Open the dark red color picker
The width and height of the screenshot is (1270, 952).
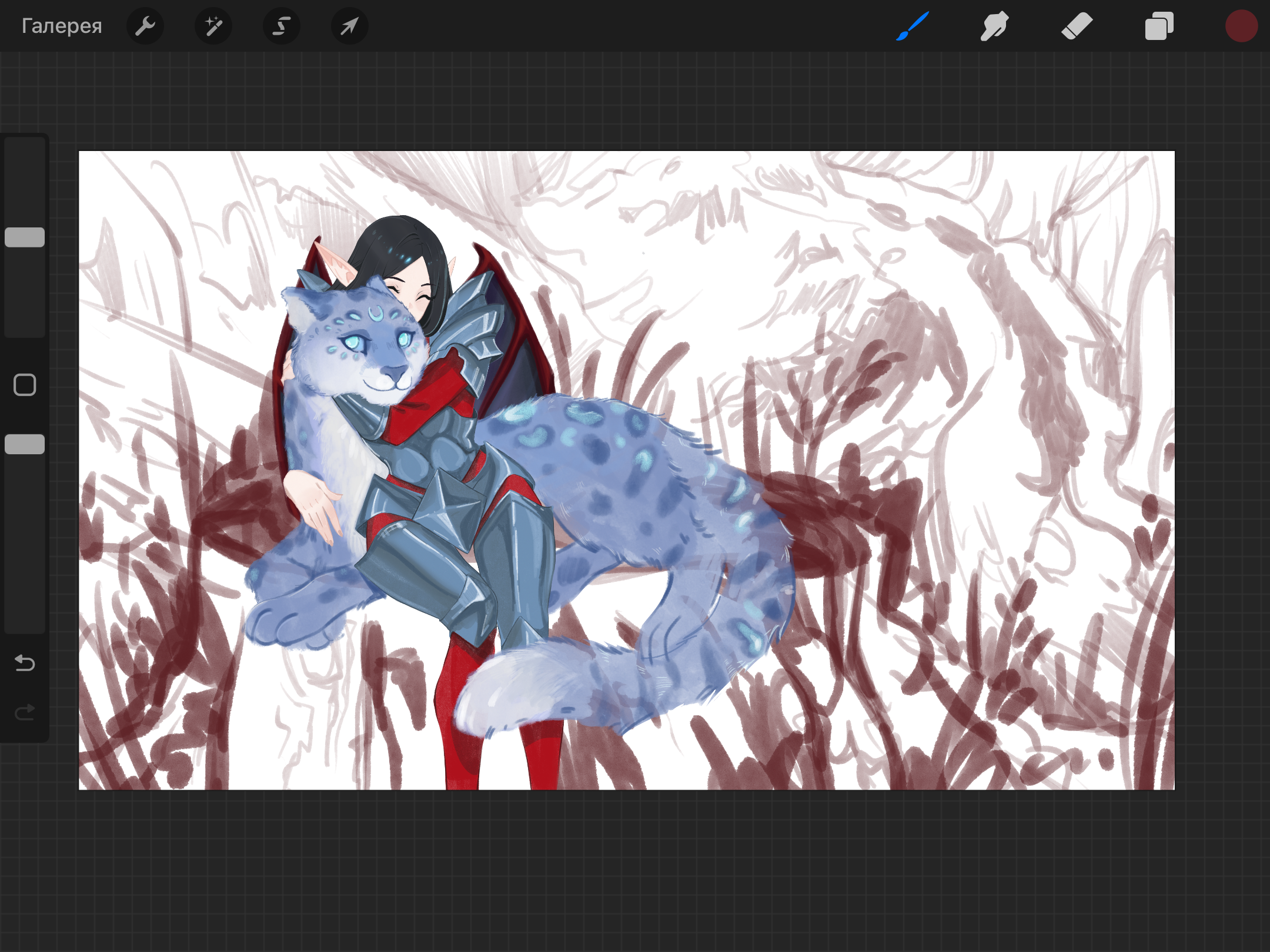[1241, 26]
